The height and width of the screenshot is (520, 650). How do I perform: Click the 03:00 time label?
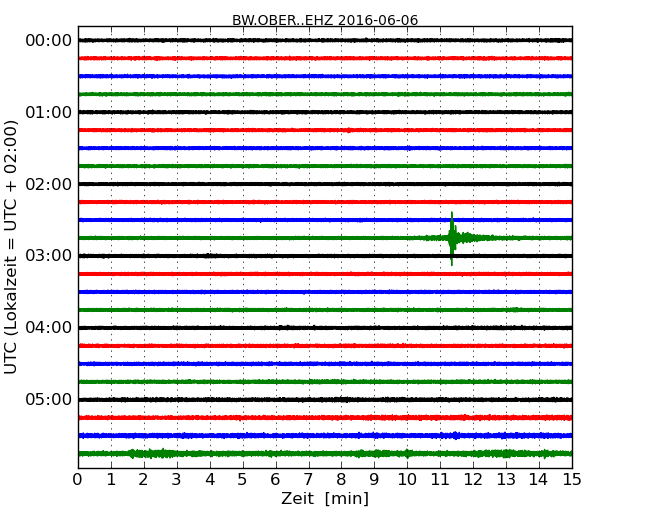49,255
